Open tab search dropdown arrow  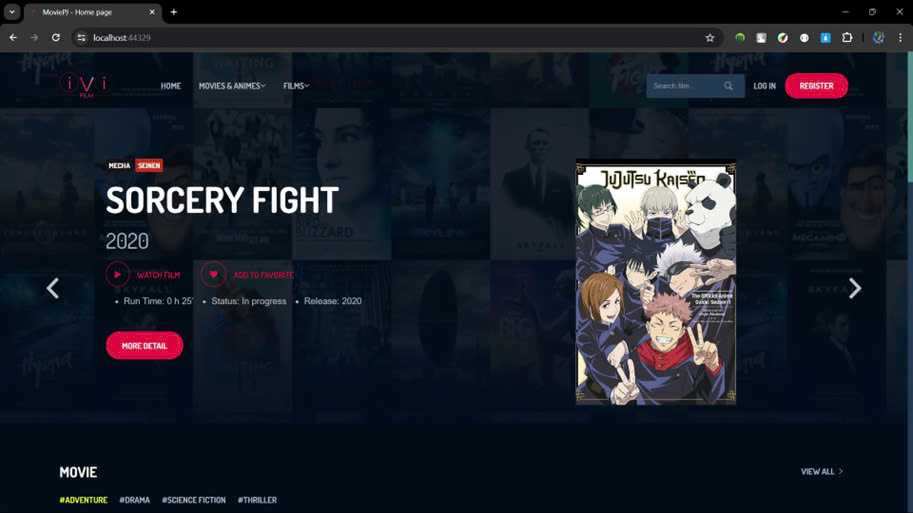tap(12, 12)
